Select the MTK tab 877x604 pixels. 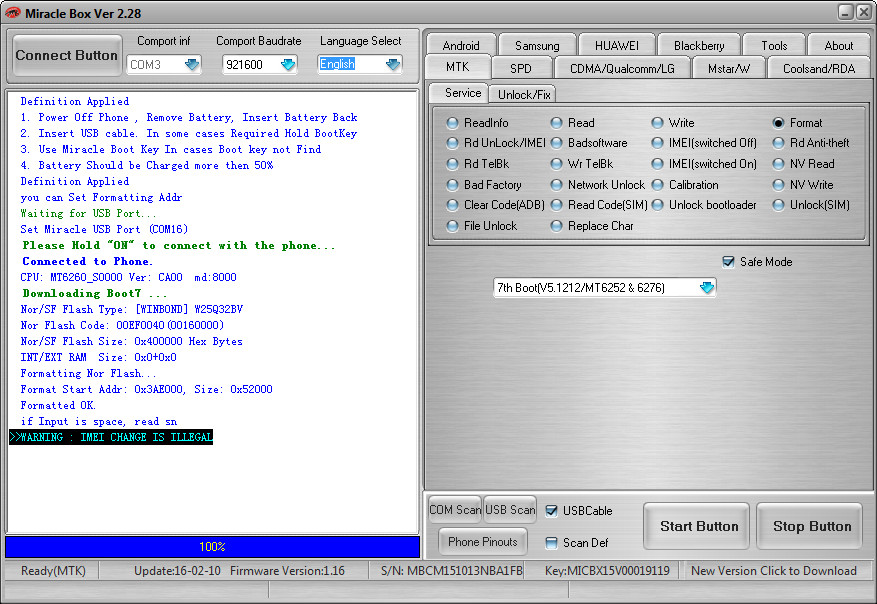click(458, 67)
